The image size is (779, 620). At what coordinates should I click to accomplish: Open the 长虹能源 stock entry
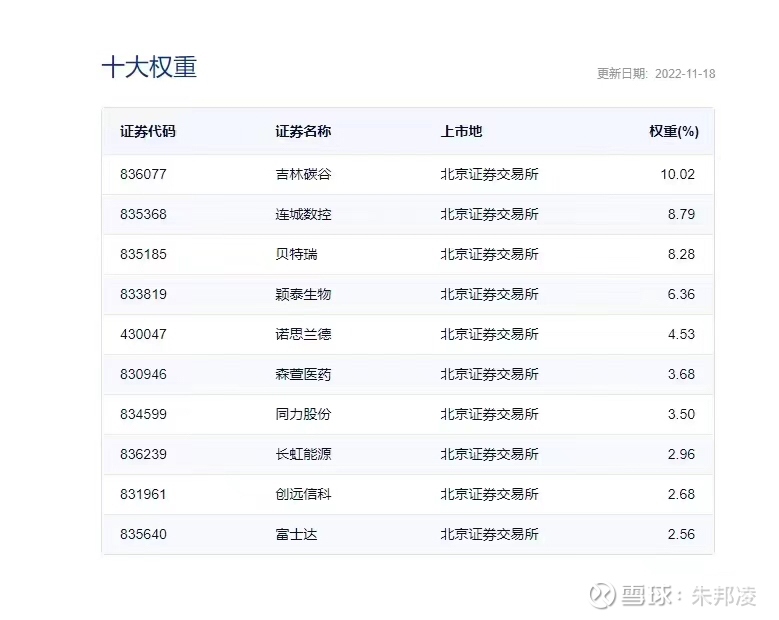pos(303,454)
